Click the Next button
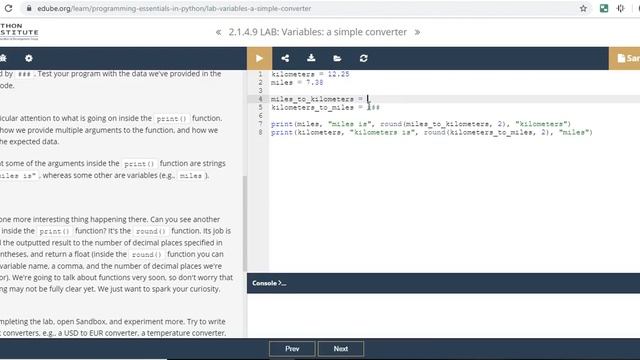Screen dimensions: 640x360 pyautogui.click(x=341, y=349)
